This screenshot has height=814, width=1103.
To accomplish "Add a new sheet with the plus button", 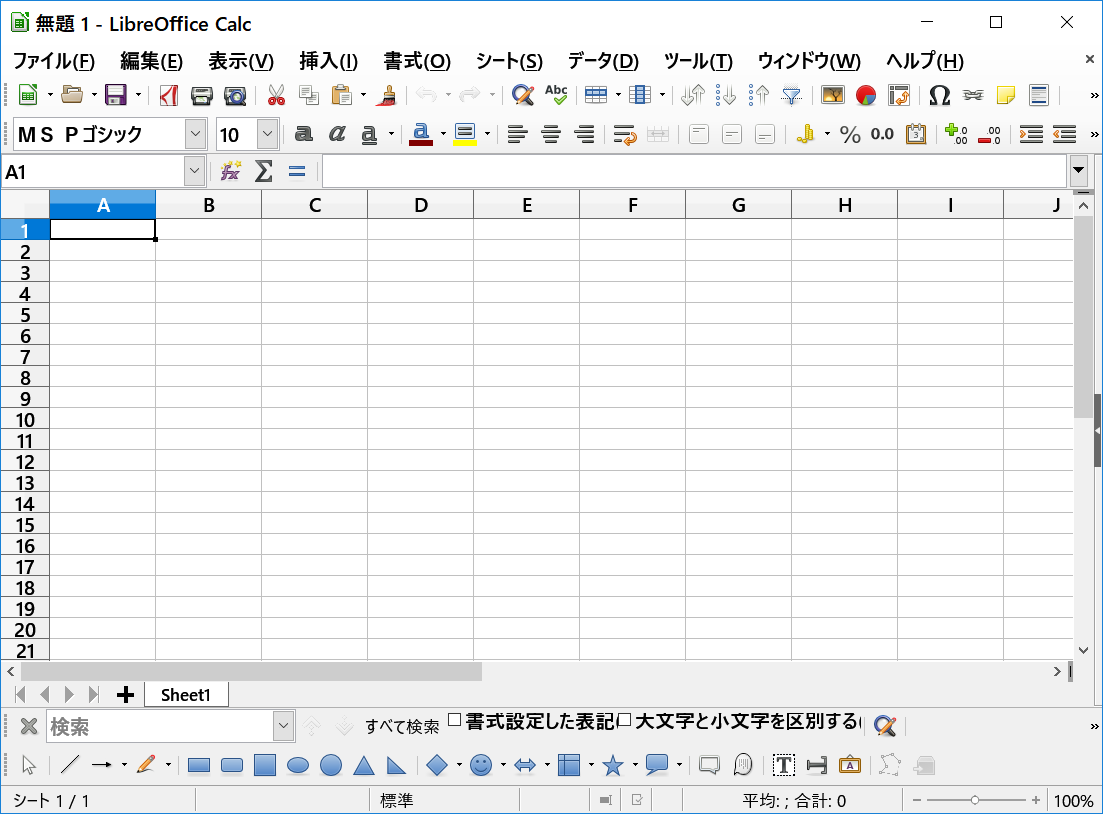I will (x=125, y=695).
